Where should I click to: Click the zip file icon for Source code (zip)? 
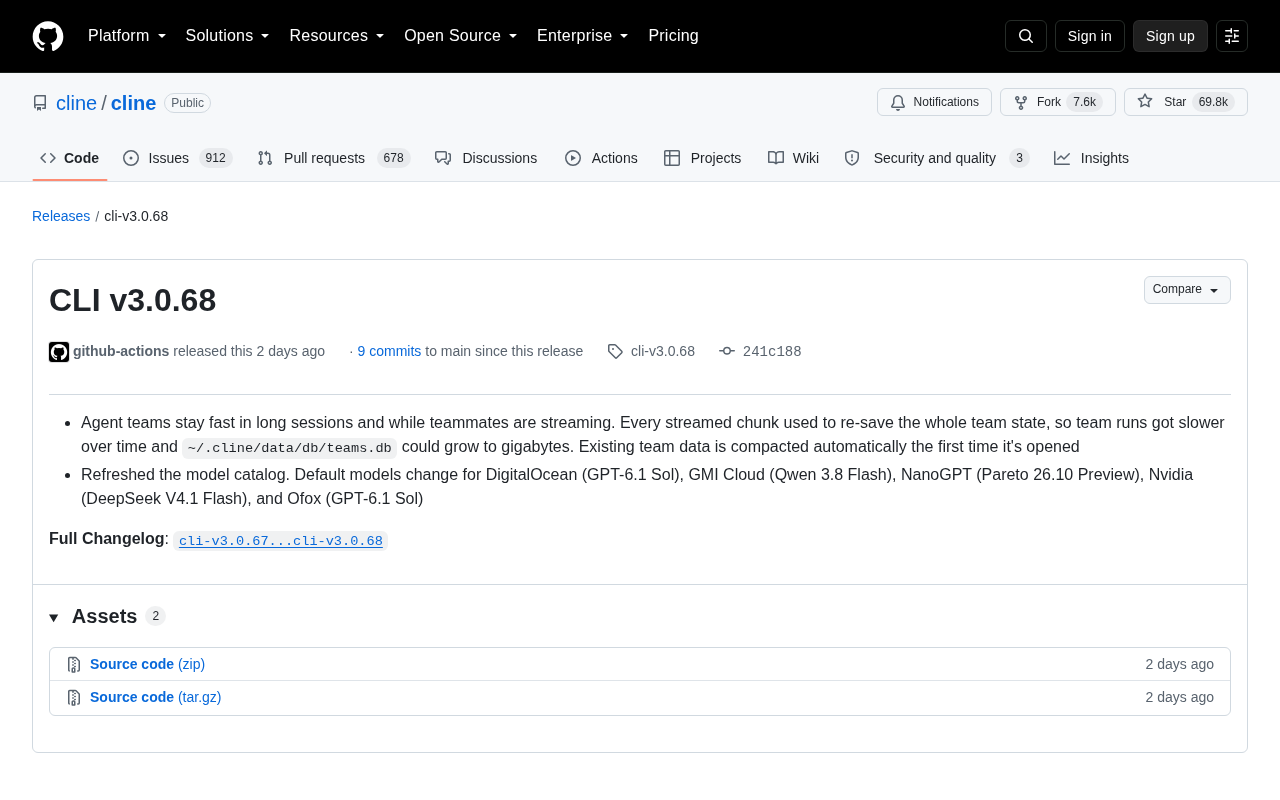(74, 665)
